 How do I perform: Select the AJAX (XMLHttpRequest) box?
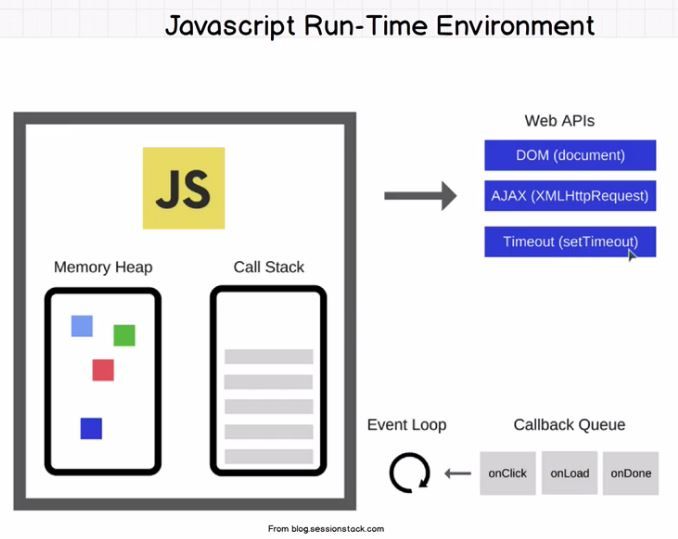point(570,196)
